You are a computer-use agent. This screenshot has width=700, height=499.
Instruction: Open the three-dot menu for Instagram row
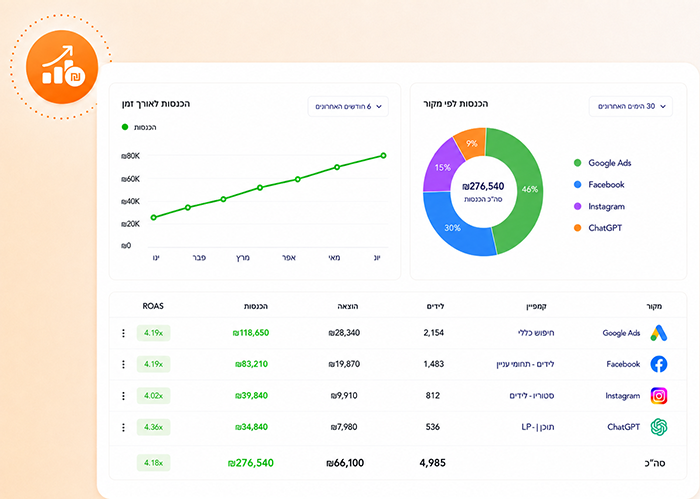(x=123, y=396)
